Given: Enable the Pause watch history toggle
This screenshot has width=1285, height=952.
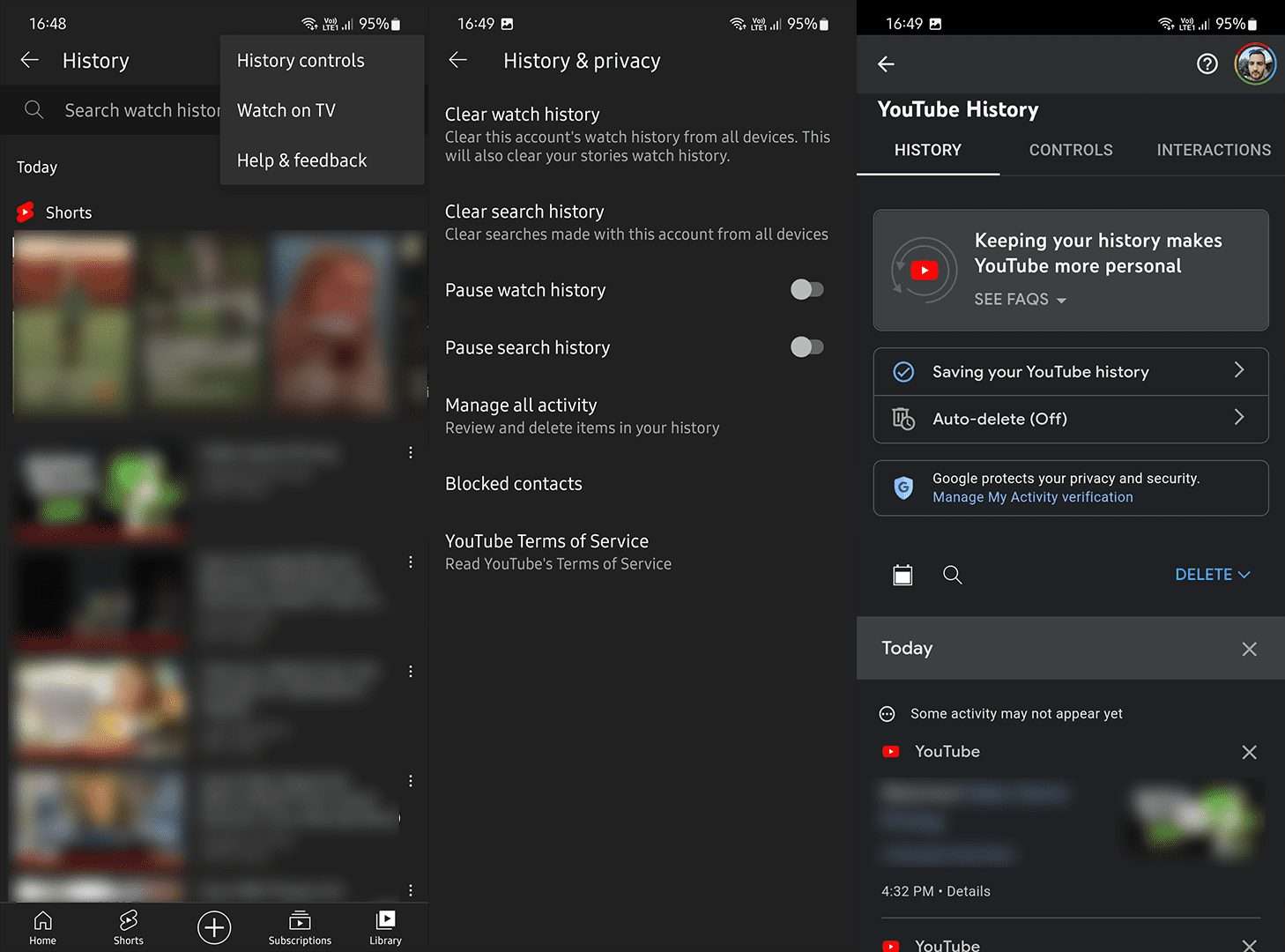Looking at the screenshot, I should 806,289.
